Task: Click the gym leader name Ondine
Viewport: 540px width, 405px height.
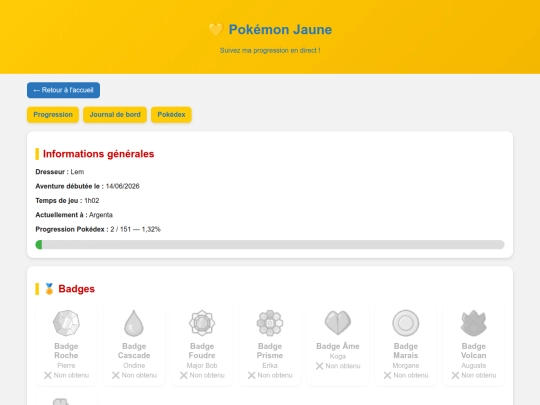Action: [x=134, y=366]
